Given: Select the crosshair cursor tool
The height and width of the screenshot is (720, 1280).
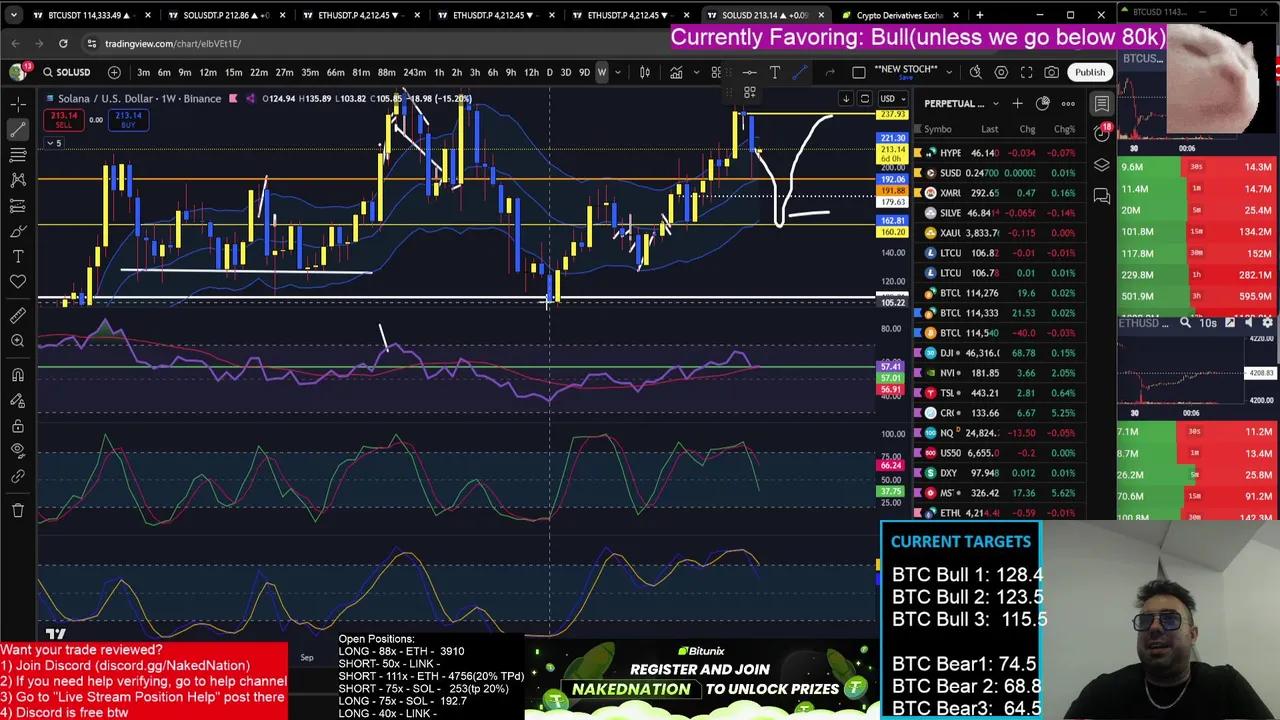Looking at the screenshot, I should tap(18, 104).
